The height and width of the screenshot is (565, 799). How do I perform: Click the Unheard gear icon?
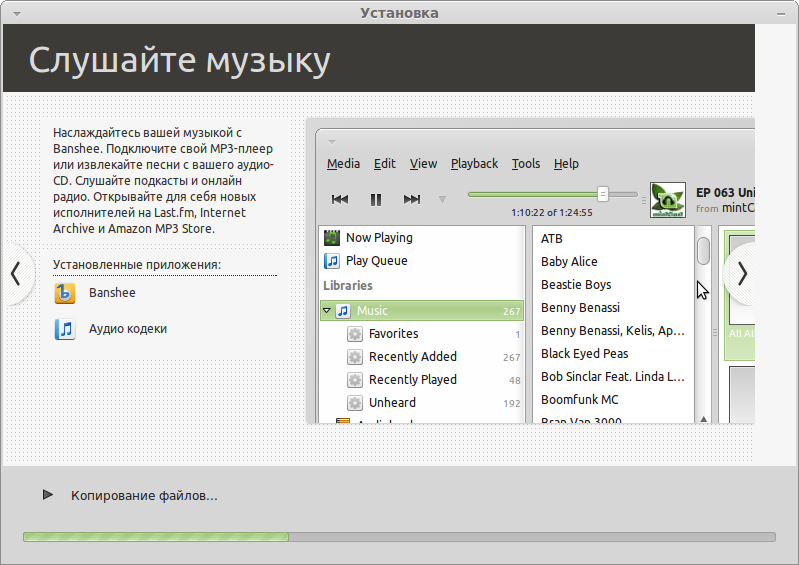[355, 402]
